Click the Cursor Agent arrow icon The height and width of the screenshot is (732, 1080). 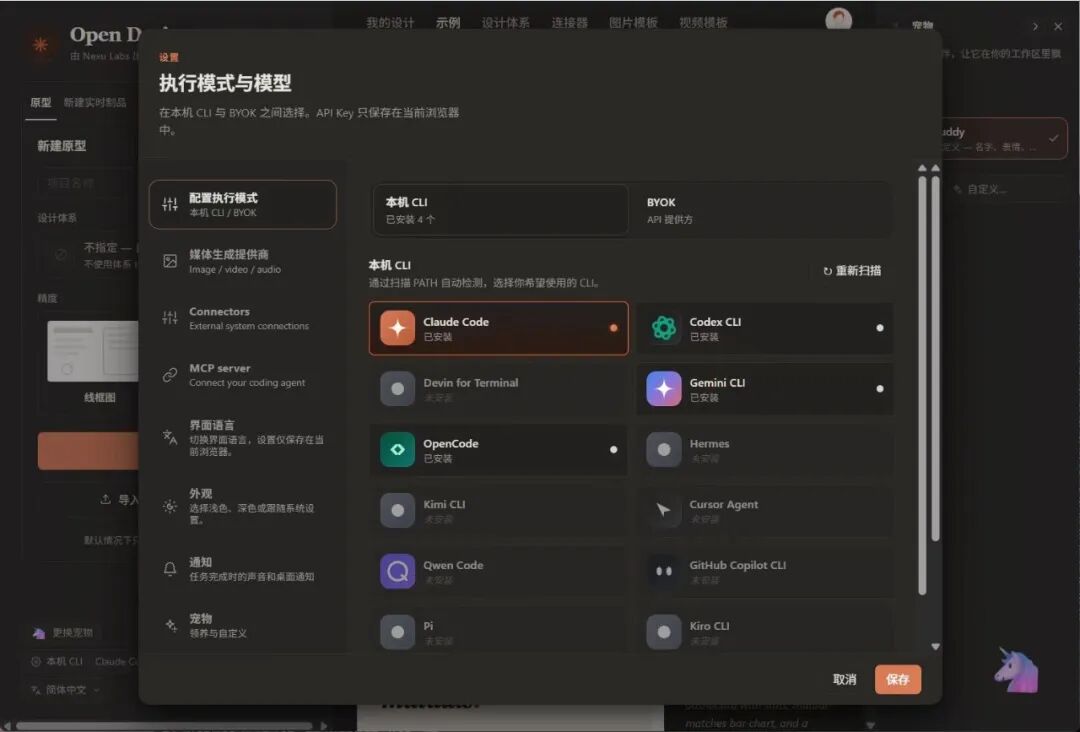coord(664,510)
